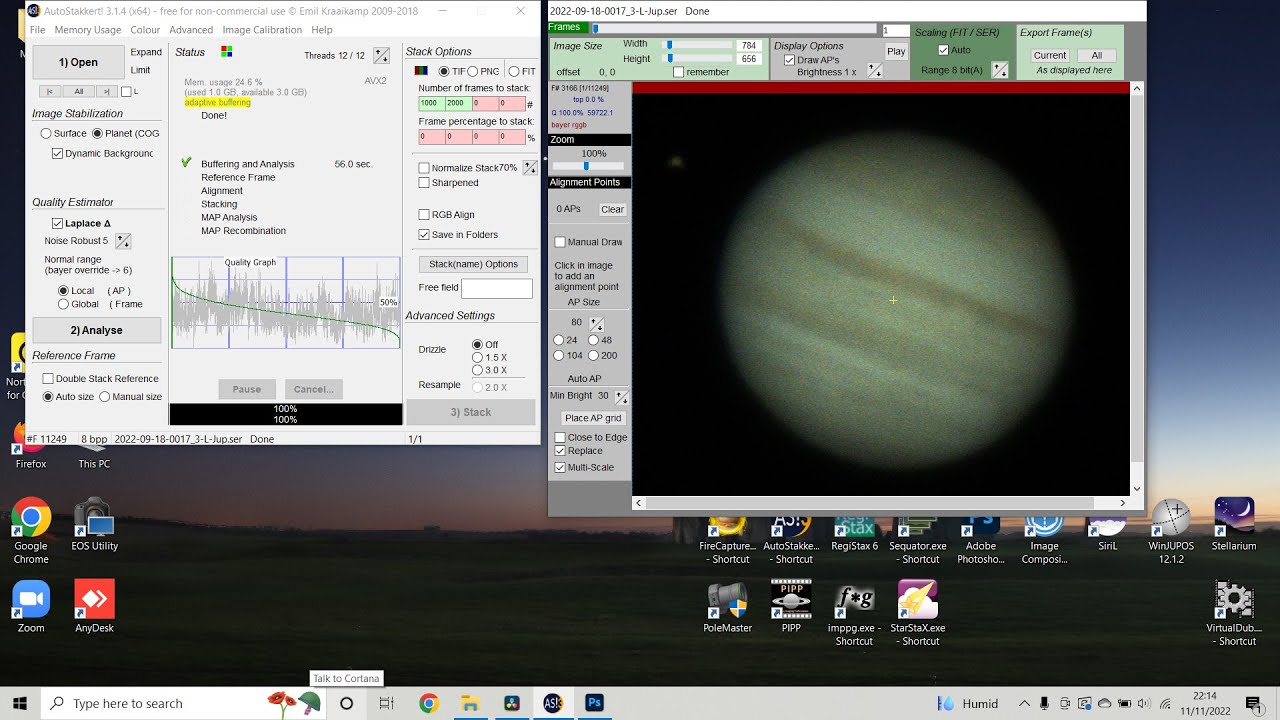Enable Normalize Stack checkbox
This screenshot has height=720, width=1280.
(x=424, y=168)
